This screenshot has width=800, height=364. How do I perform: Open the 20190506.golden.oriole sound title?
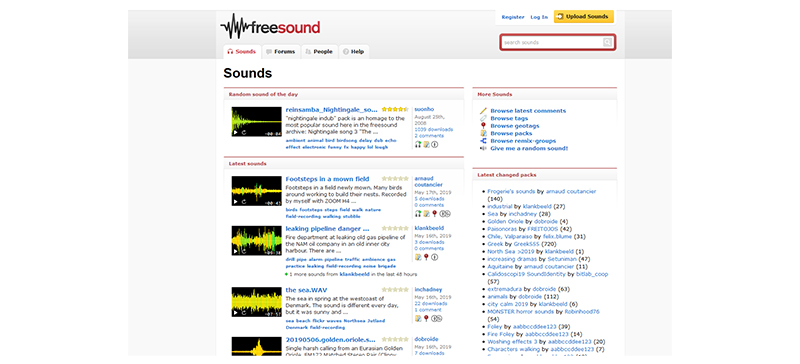(x=330, y=339)
